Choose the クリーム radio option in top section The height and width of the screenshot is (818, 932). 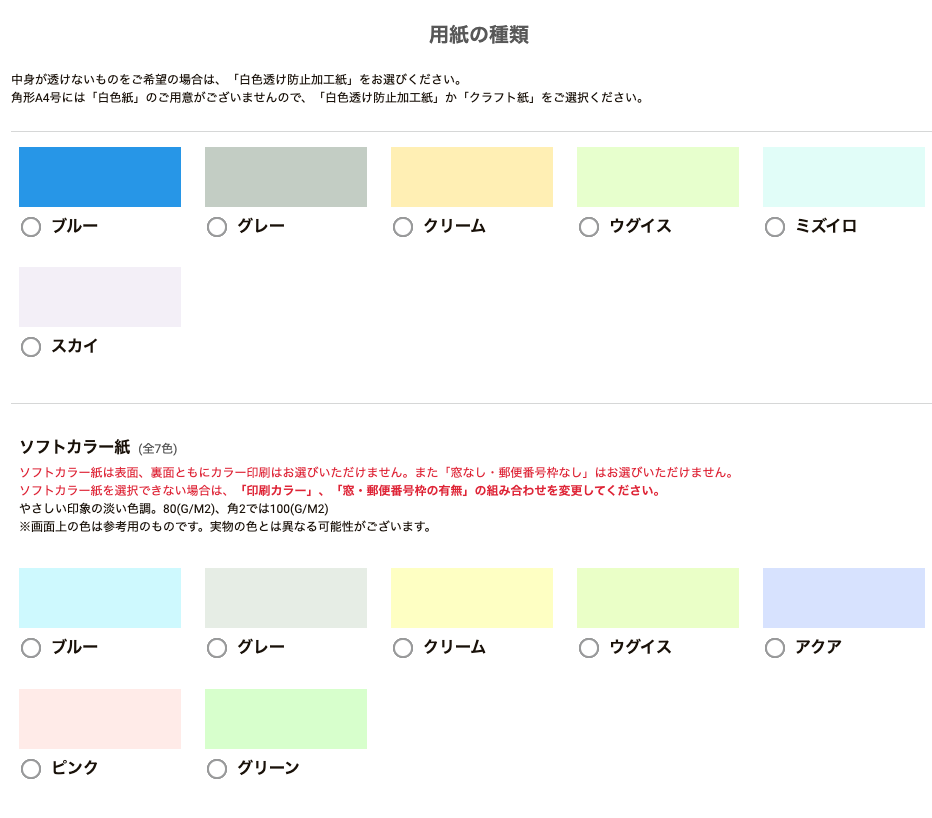[x=403, y=227]
